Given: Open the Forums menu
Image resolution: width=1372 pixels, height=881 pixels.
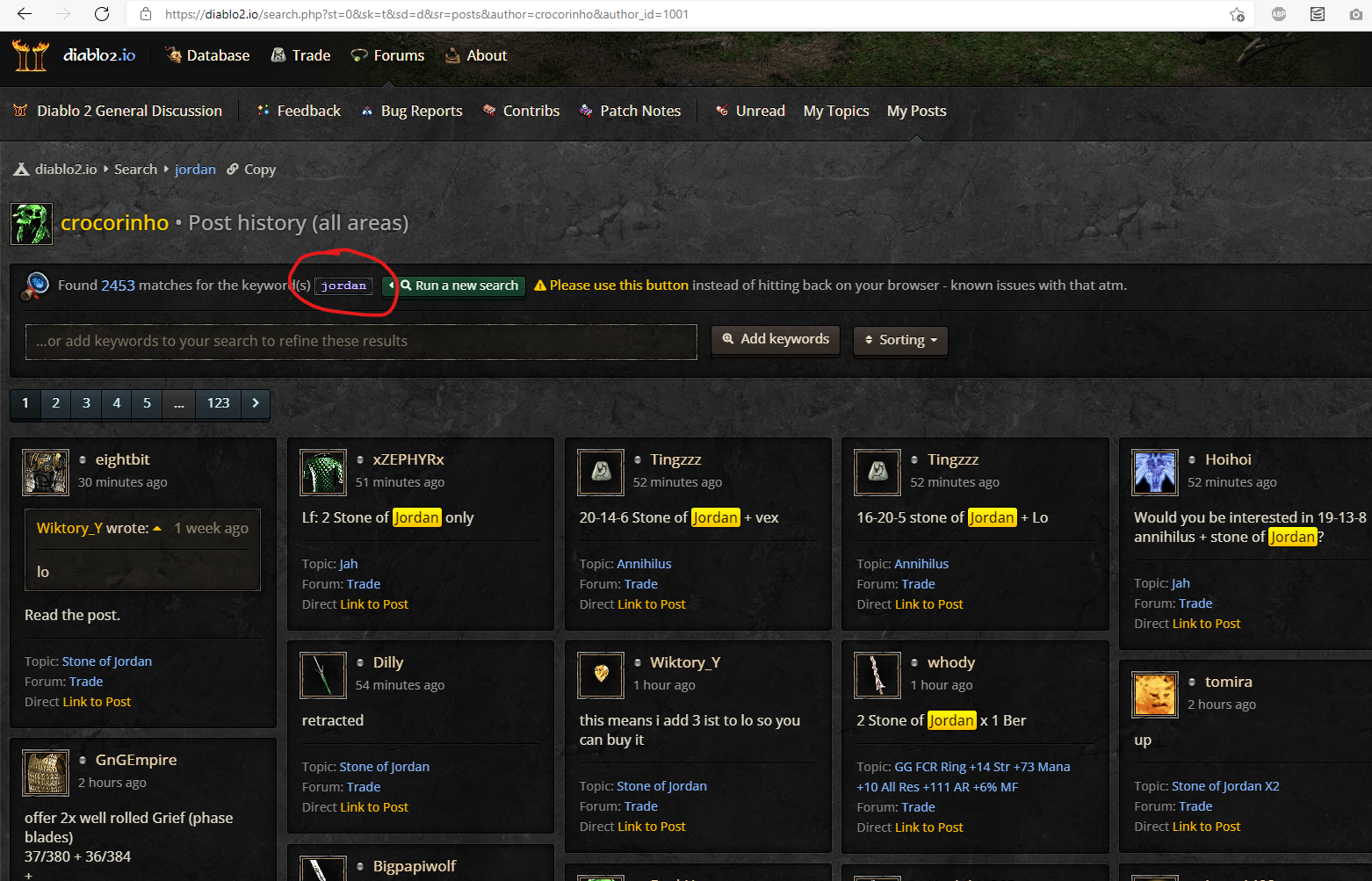Looking at the screenshot, I should [x=387, y=55].
